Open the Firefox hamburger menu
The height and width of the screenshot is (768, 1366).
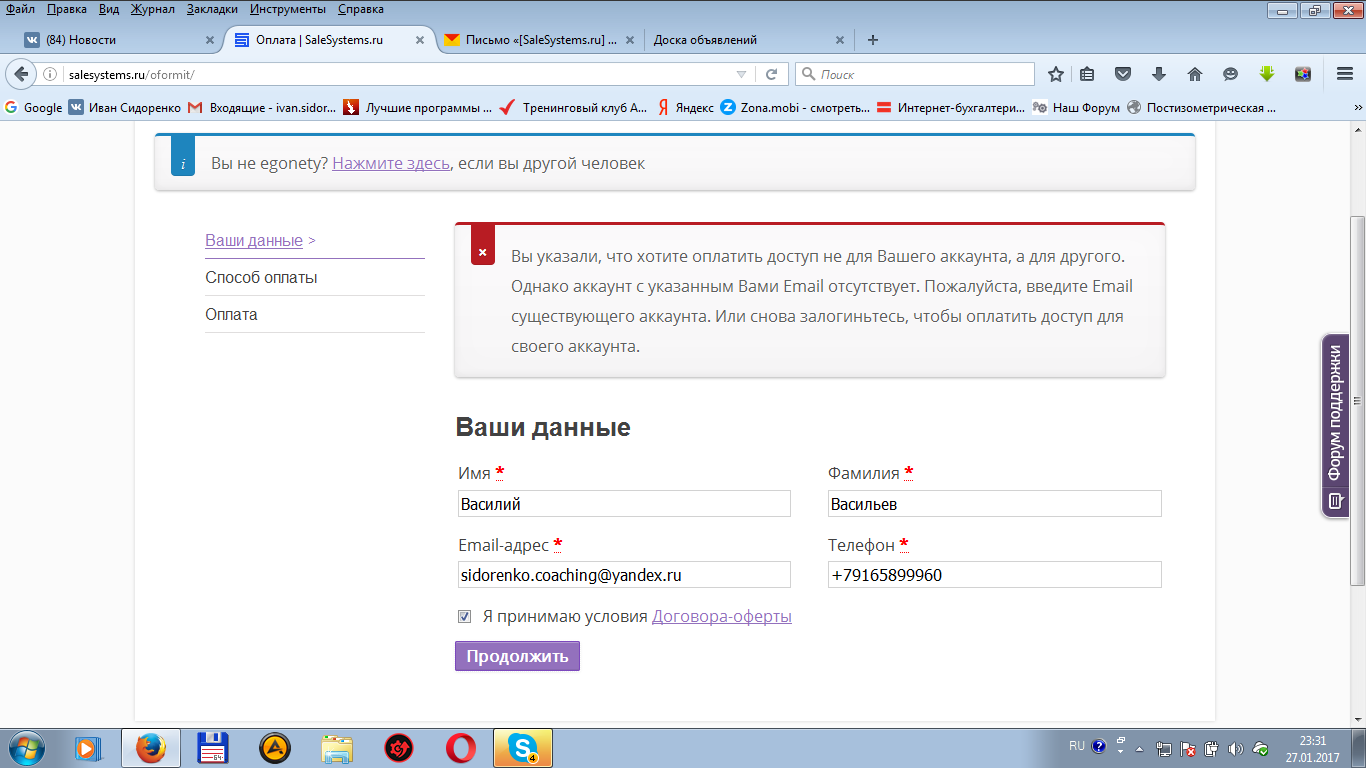[x=1345, y=74]
